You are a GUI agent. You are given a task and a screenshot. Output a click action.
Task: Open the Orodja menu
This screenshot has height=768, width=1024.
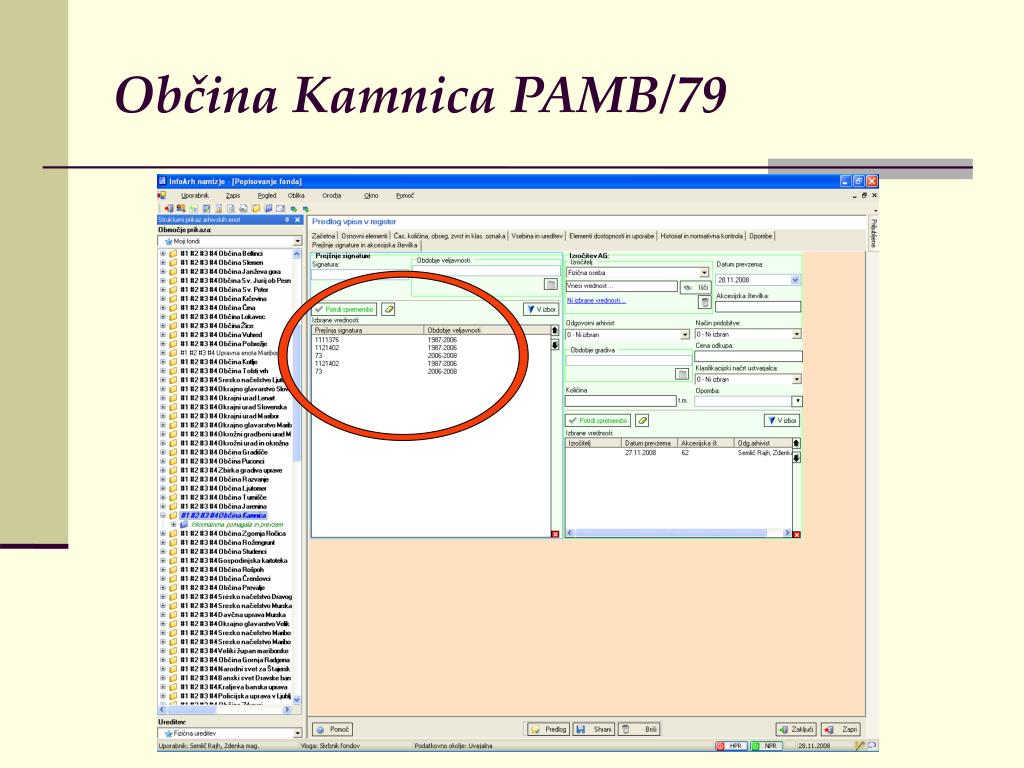tap(332, 195)
